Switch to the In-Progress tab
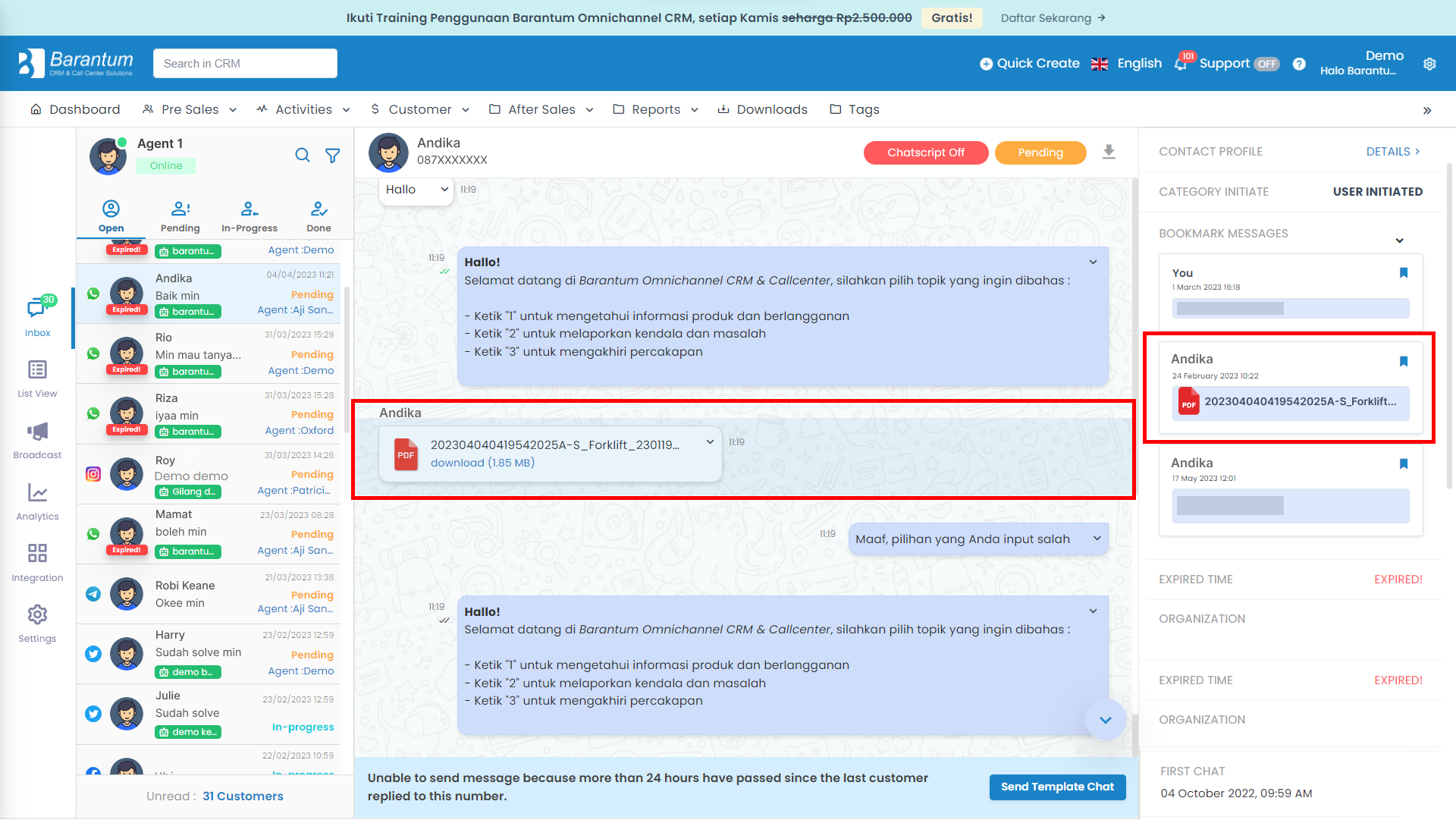The image size is (1456, 820). [249, 216]
